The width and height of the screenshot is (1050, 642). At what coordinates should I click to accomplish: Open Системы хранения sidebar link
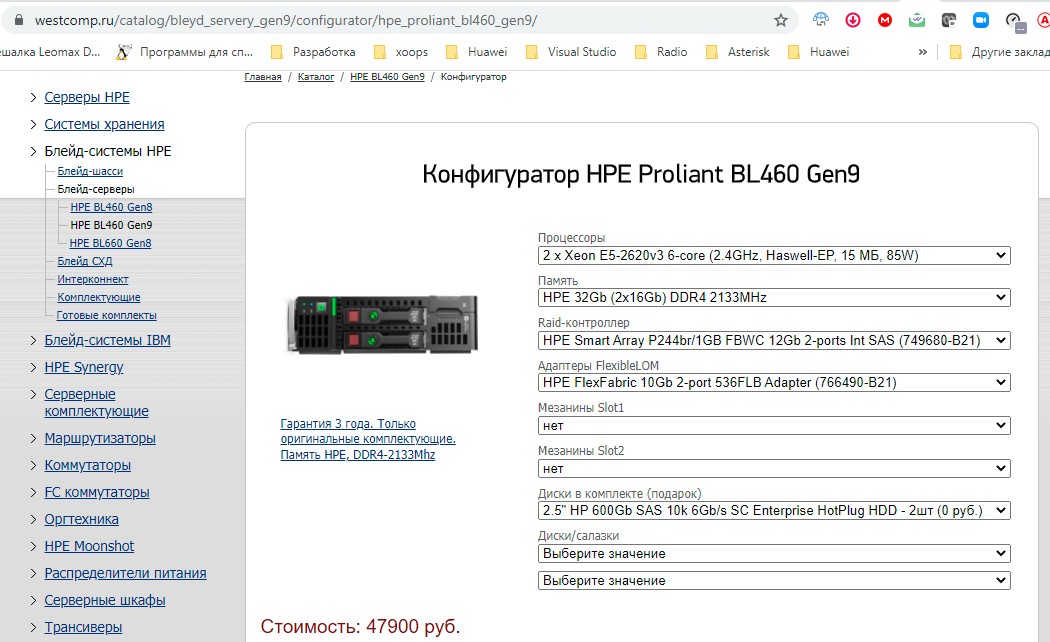click(104, 125)
